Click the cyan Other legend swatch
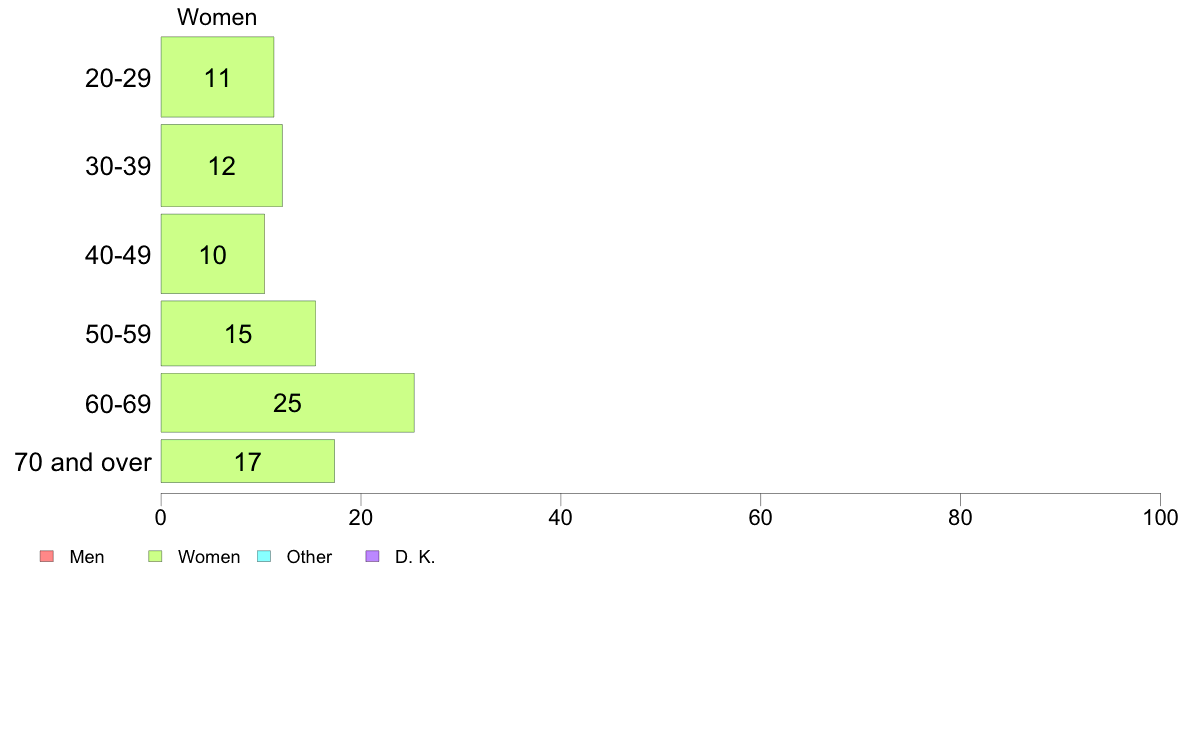Screen dimensions: 1188x736 tap(264, 556)
